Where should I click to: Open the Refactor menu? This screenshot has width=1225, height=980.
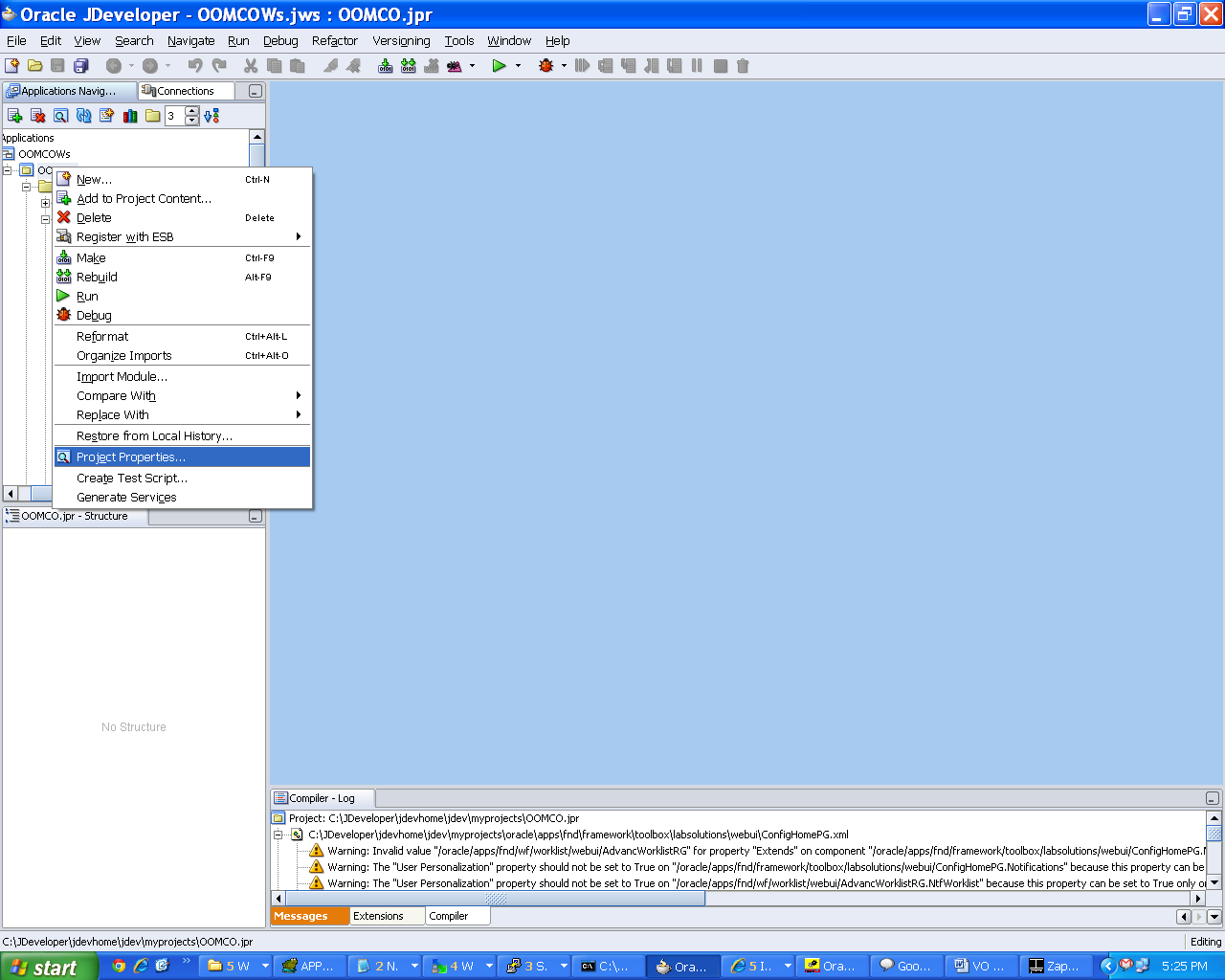[x=335, y=41]
